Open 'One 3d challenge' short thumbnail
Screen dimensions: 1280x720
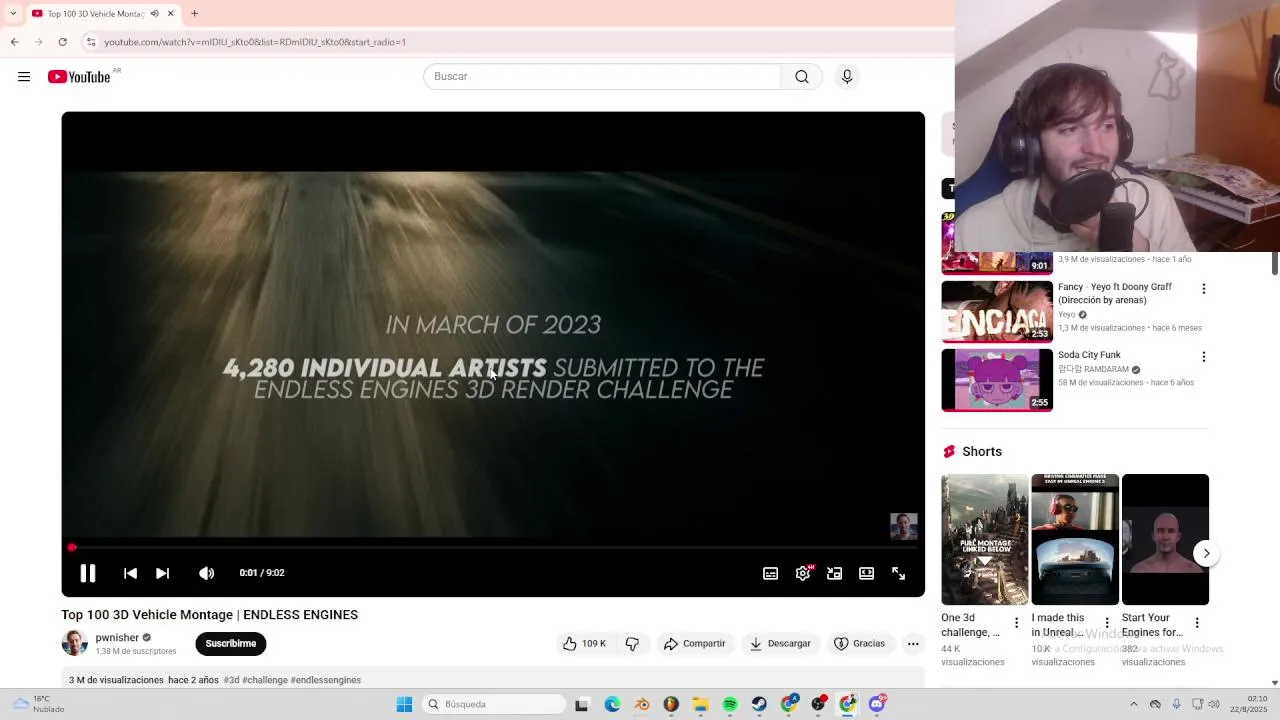985,540
